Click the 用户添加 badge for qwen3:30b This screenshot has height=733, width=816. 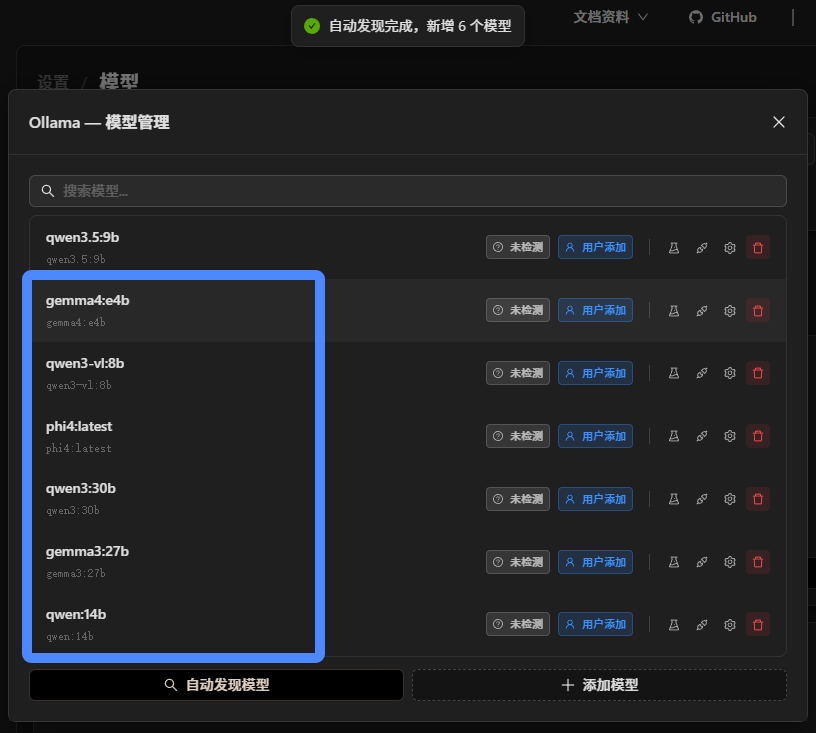tap(595, 499)
